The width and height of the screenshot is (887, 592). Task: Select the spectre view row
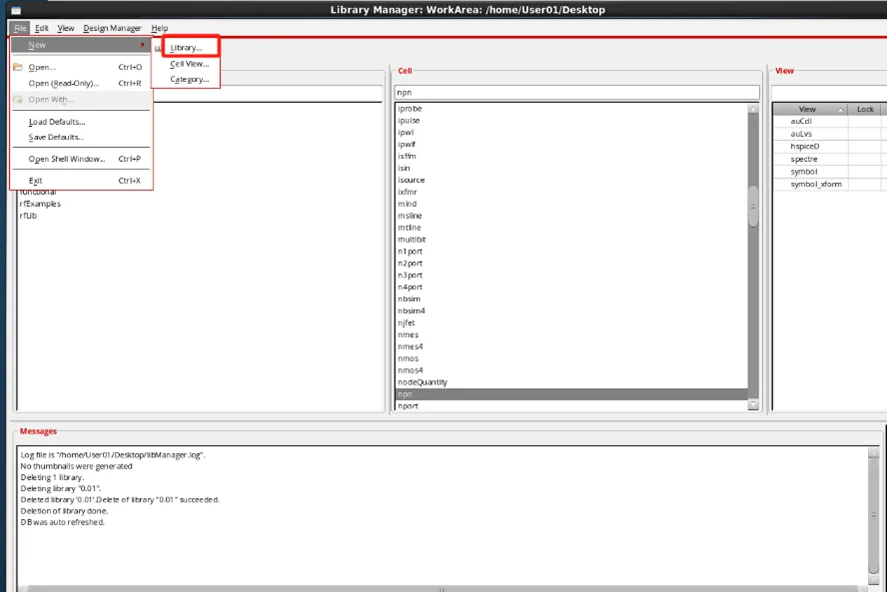pos(804,158)
